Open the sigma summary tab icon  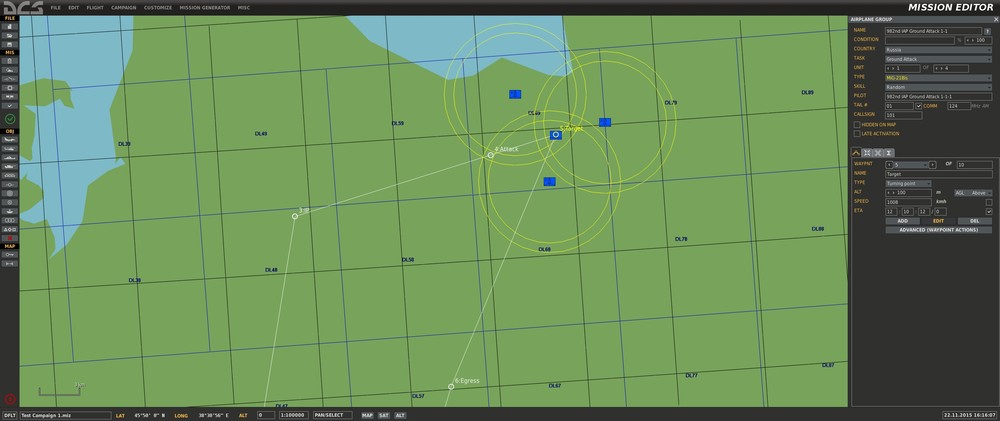pos(889,152)
